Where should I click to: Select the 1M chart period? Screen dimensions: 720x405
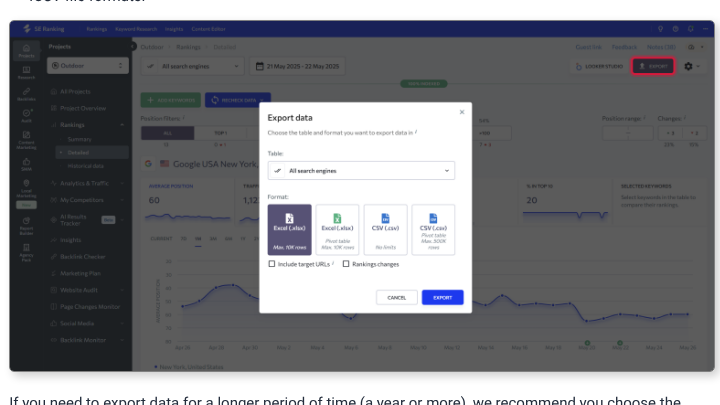pos(198,239)
